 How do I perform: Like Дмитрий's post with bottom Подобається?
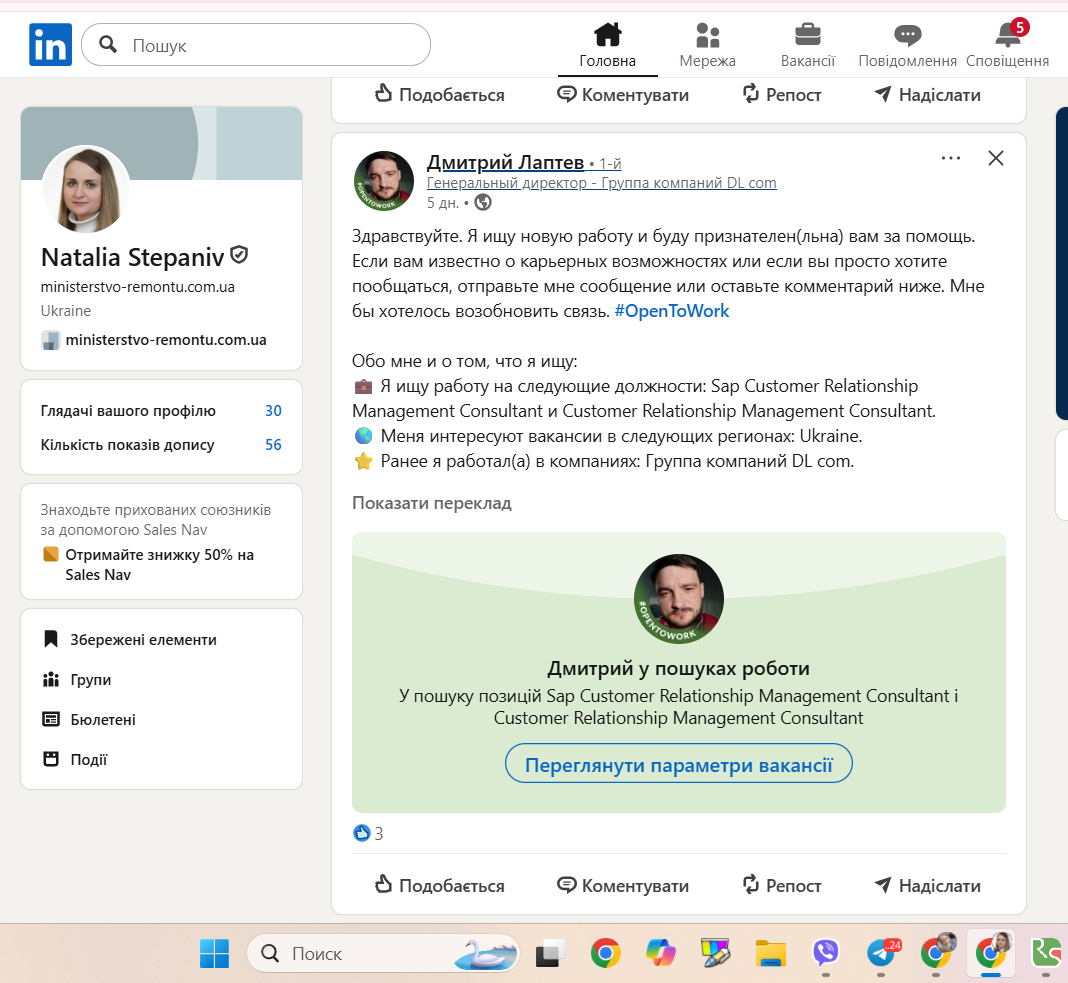pos(439,886)
